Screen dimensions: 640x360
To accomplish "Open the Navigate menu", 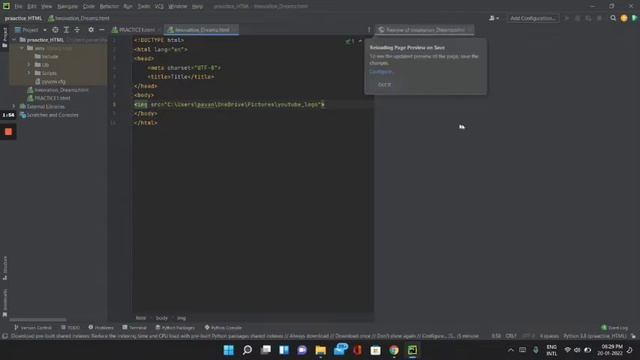I will [x=67, y=7].
